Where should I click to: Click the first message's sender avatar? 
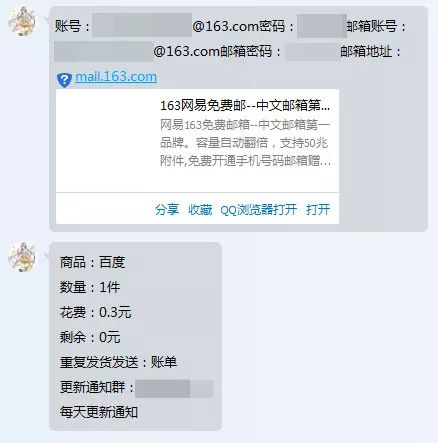pos(22,22)
